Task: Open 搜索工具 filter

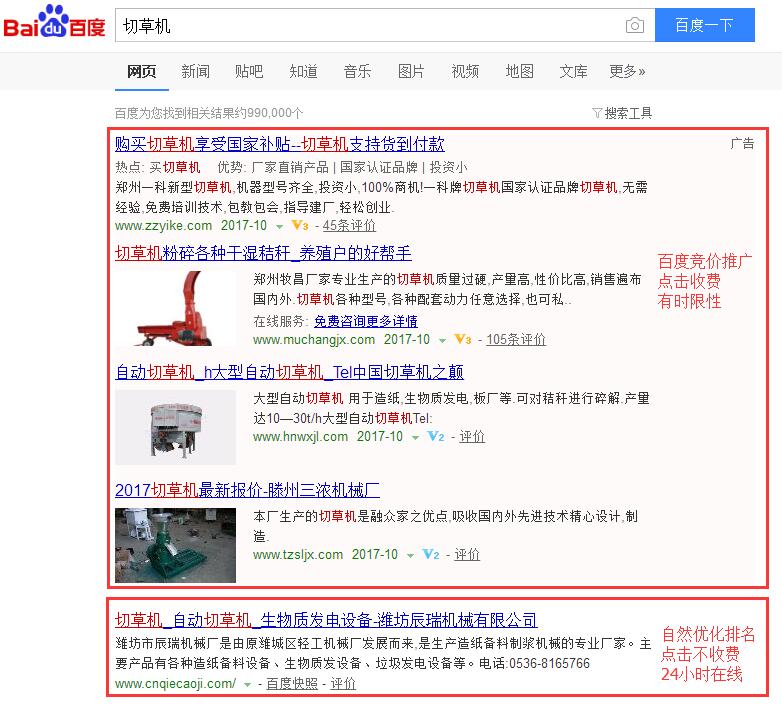Action: [628, 113]
